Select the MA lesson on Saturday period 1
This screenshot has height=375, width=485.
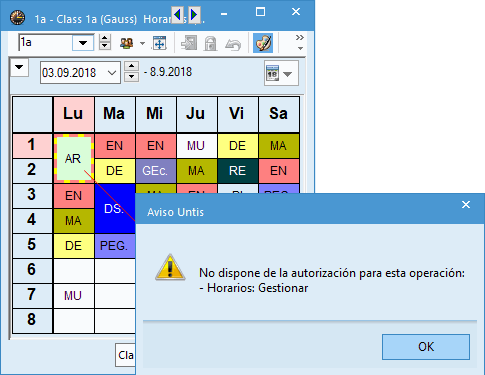point(279,146)
